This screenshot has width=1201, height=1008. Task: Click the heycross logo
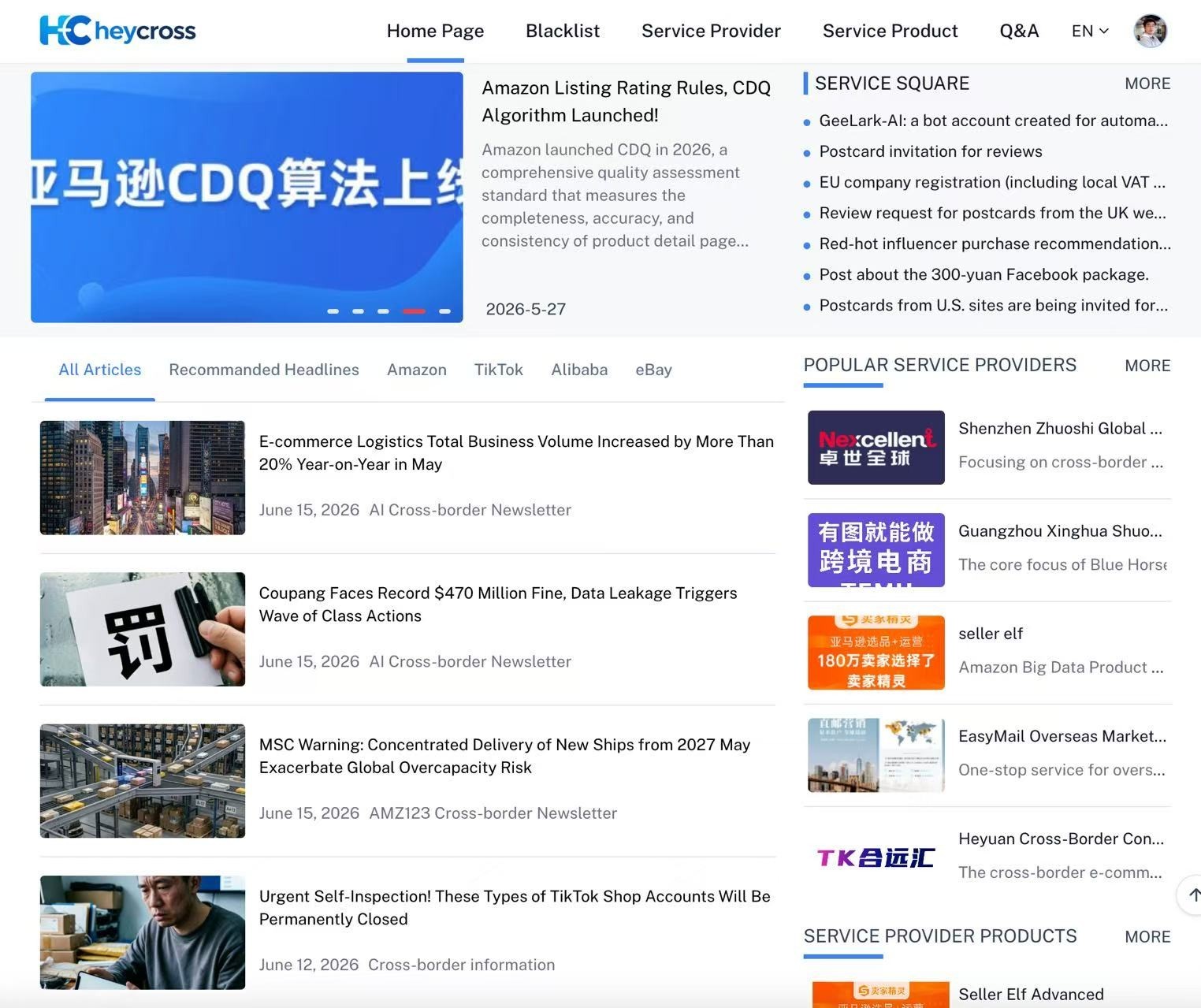[117, 31]
